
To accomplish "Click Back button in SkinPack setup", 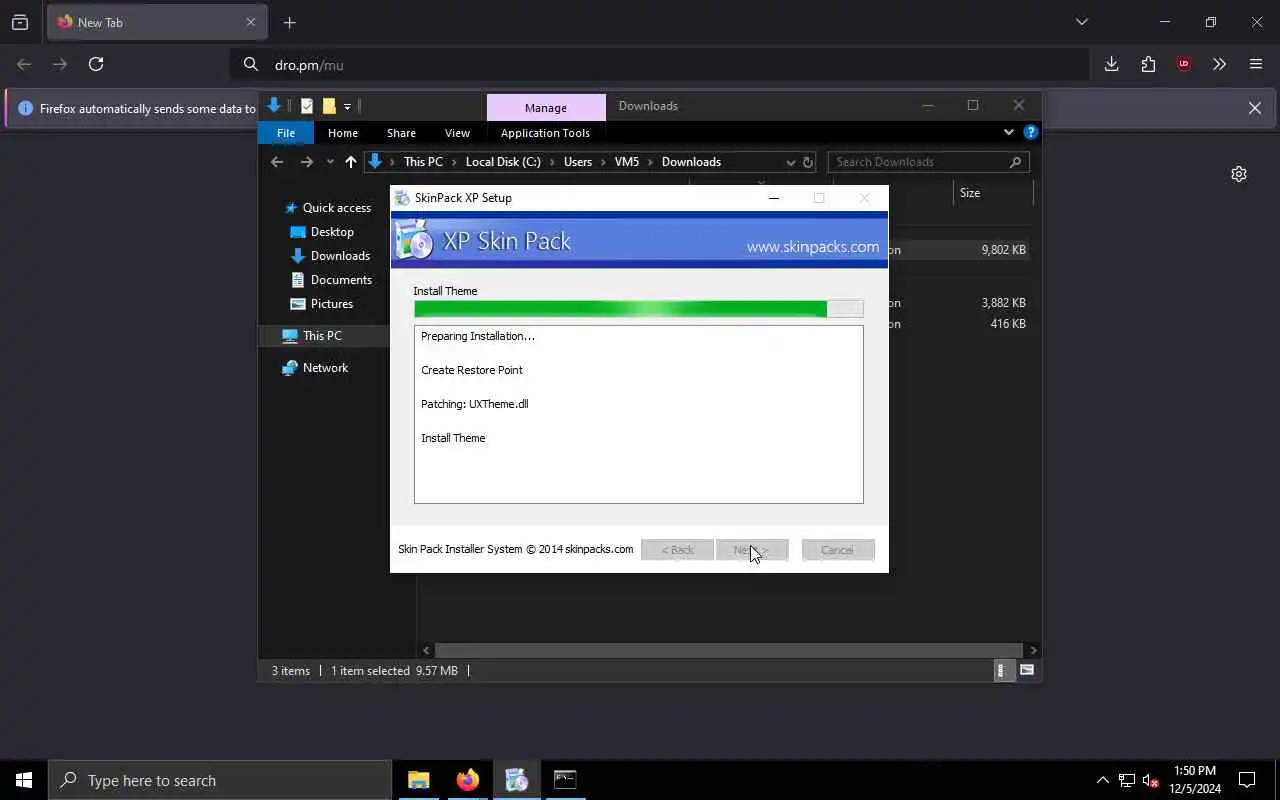I will point(677,550).
